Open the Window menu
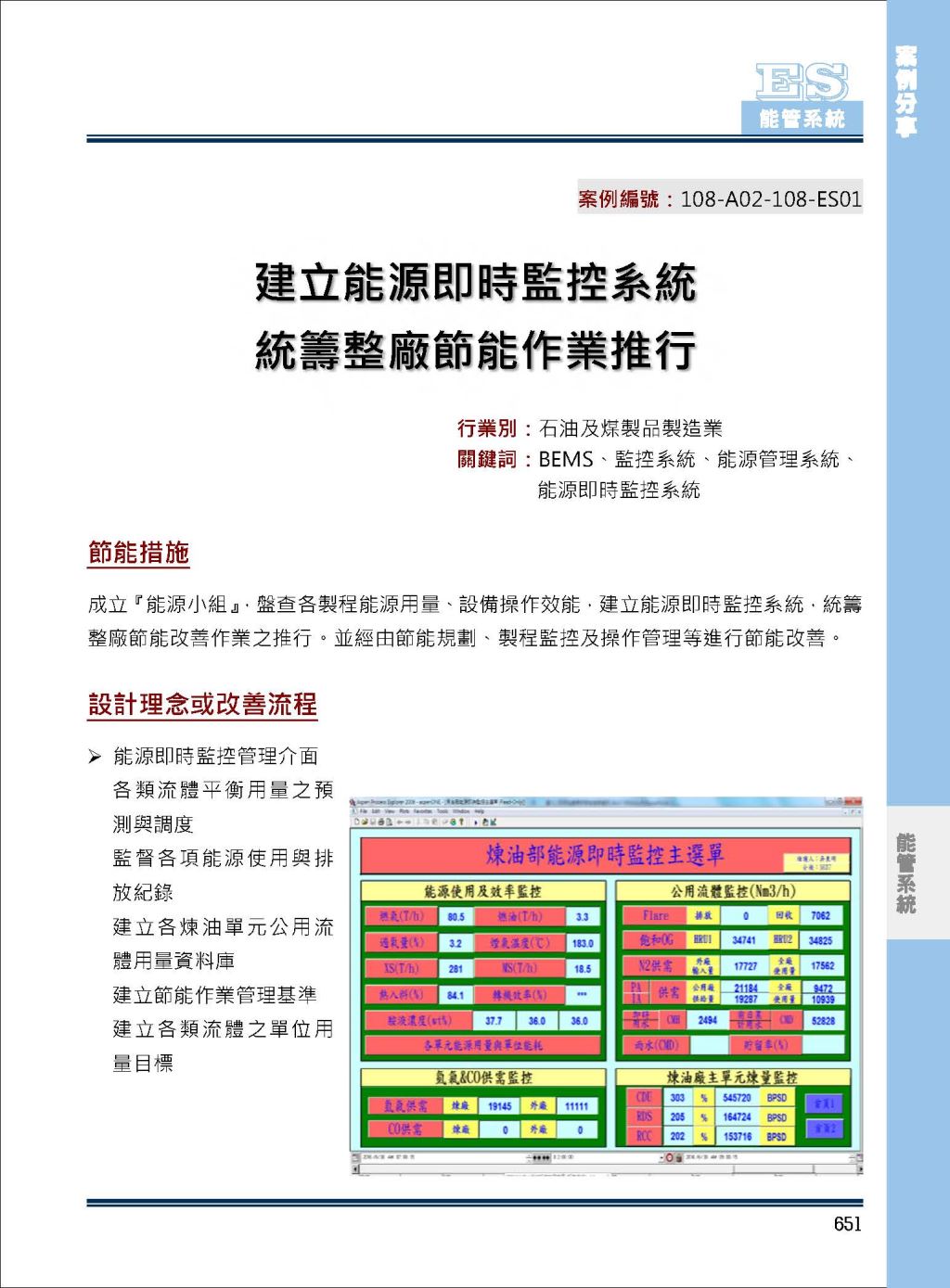The image size is (950, 1288). pyautogui.click(x=461, y=810)
